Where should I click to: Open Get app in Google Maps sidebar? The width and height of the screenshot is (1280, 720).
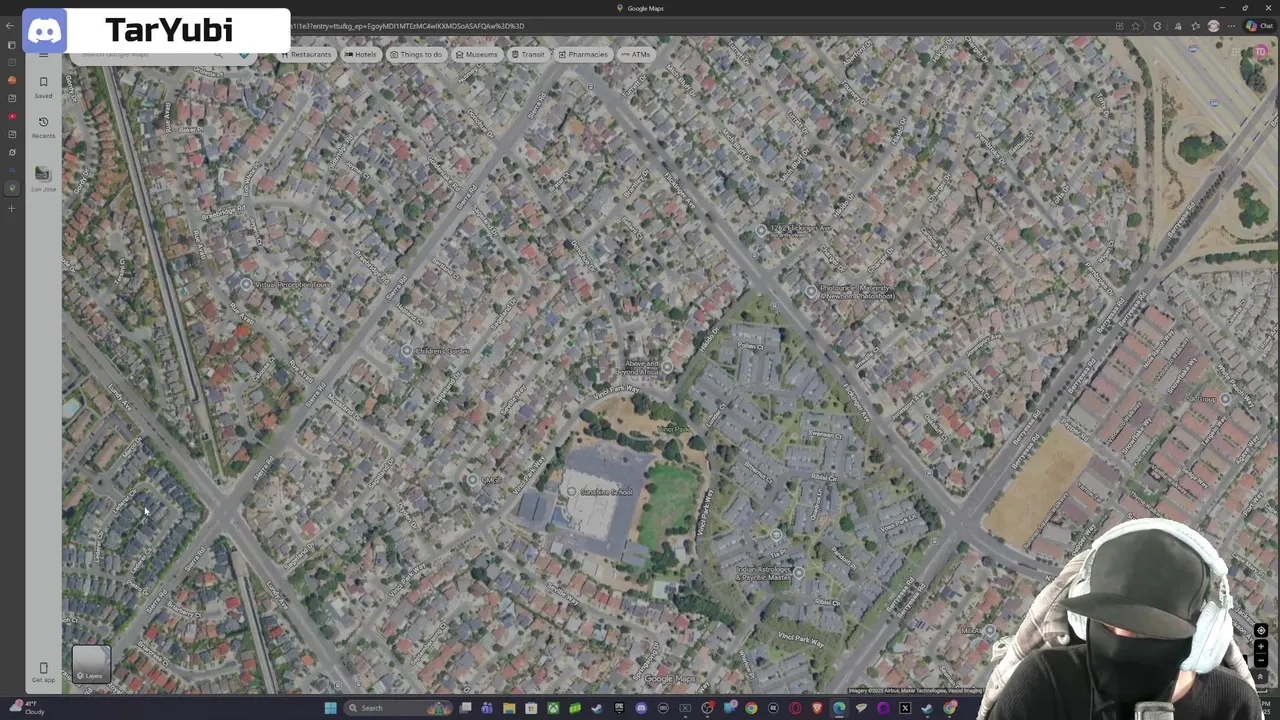[43, 672]
